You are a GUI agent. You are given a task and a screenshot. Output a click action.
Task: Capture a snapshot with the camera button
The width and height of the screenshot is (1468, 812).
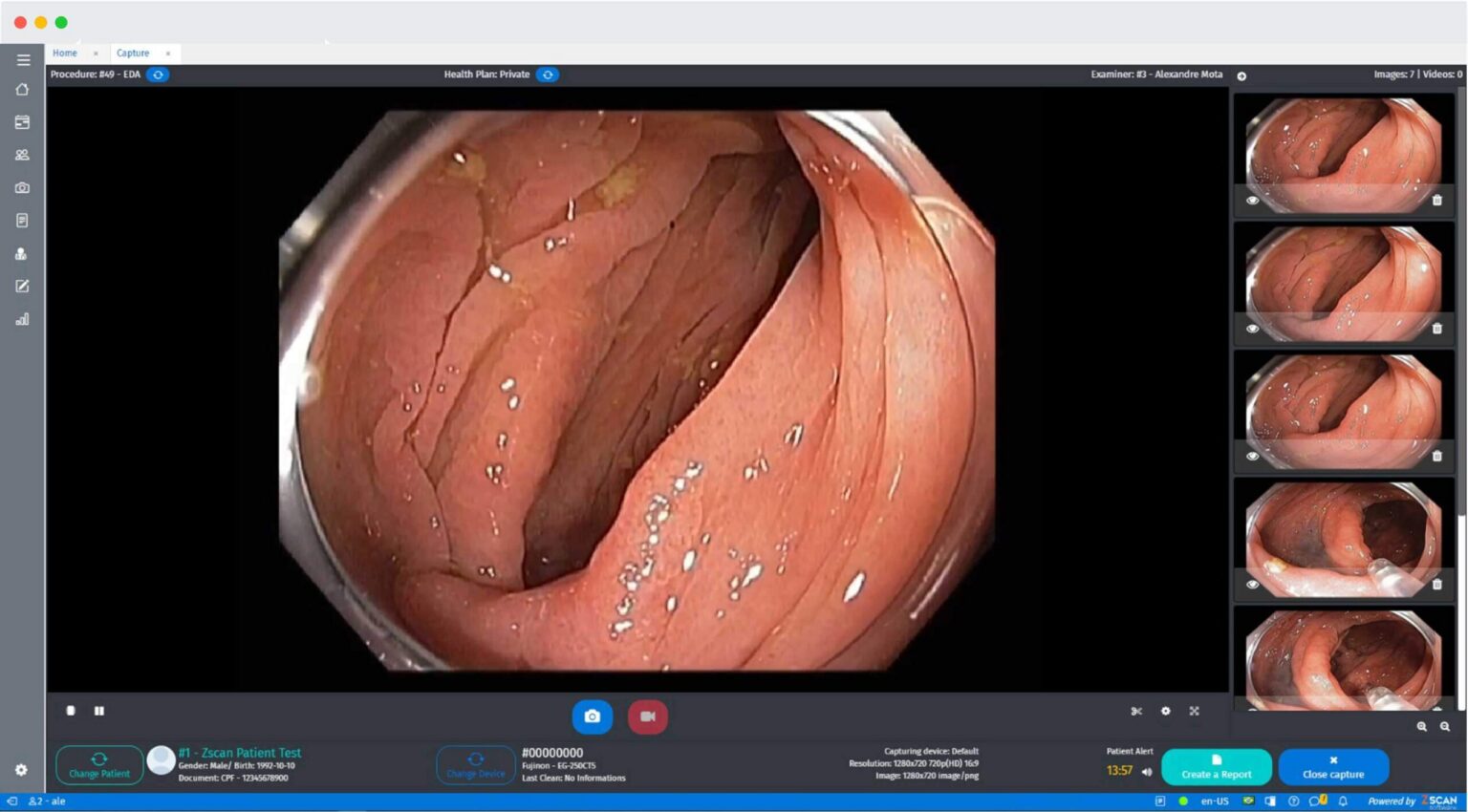click(592, 716)
